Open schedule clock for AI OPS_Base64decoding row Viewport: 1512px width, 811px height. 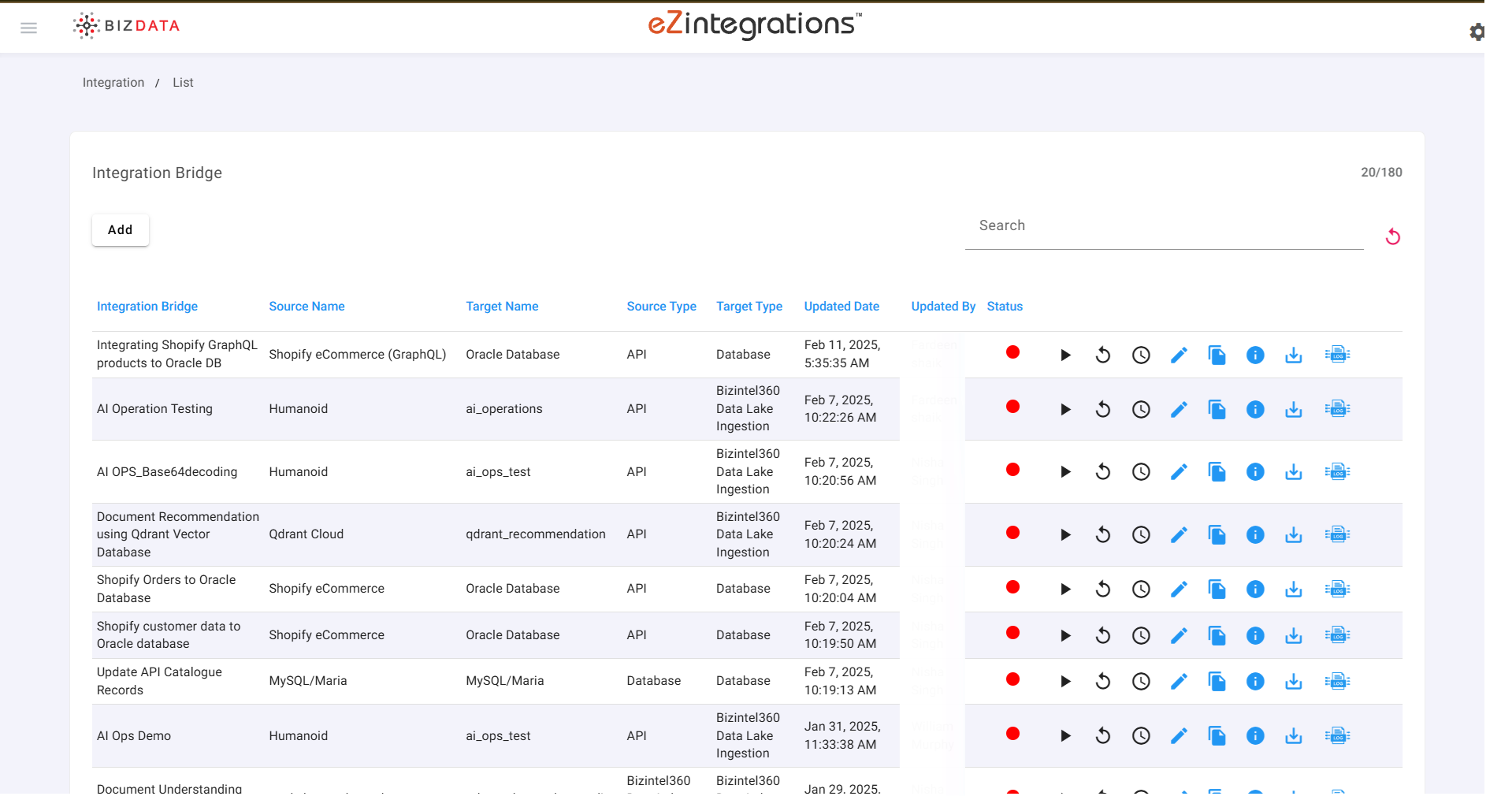click(1141, 471)
